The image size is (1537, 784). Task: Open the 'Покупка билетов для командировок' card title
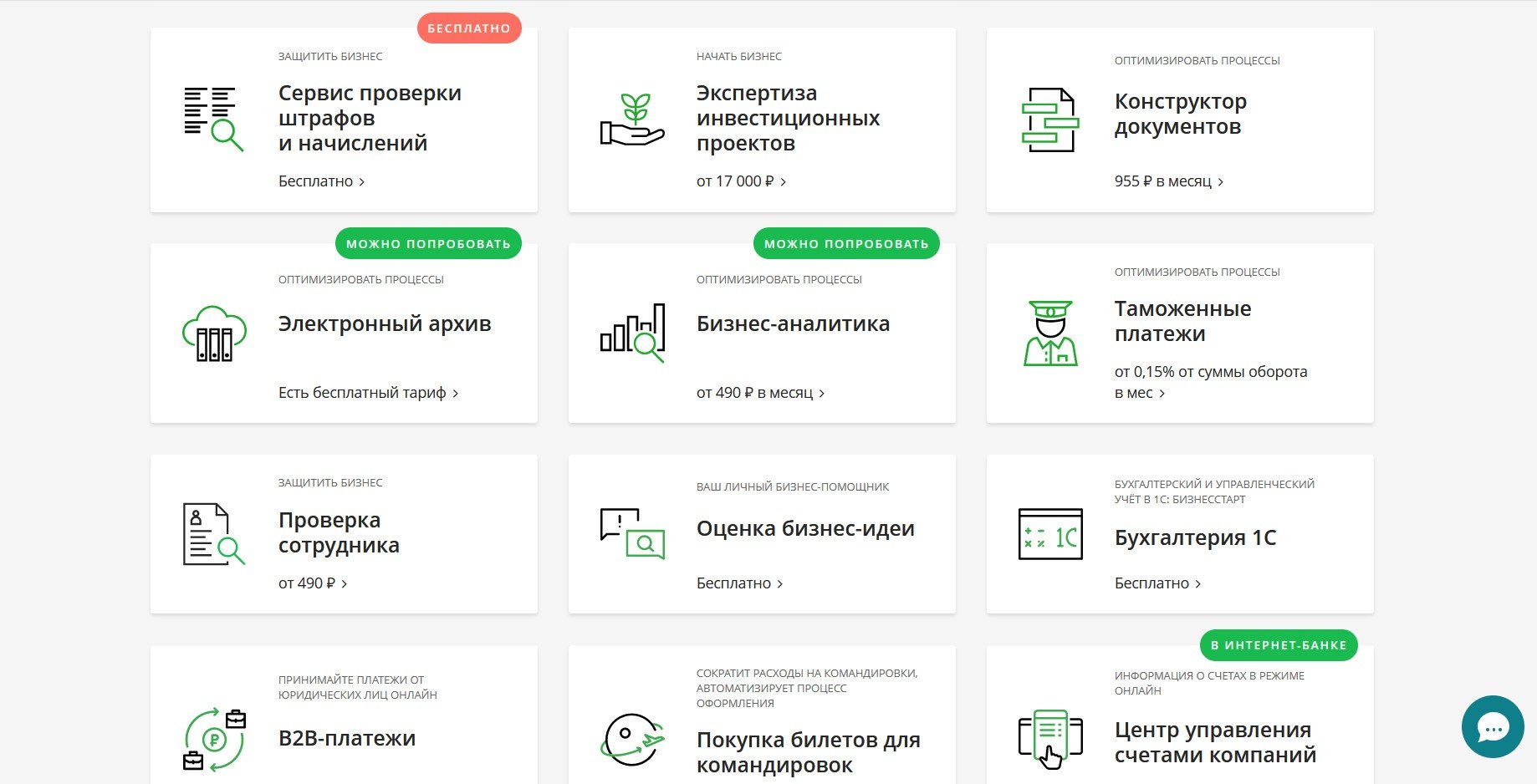coord(808,752)
